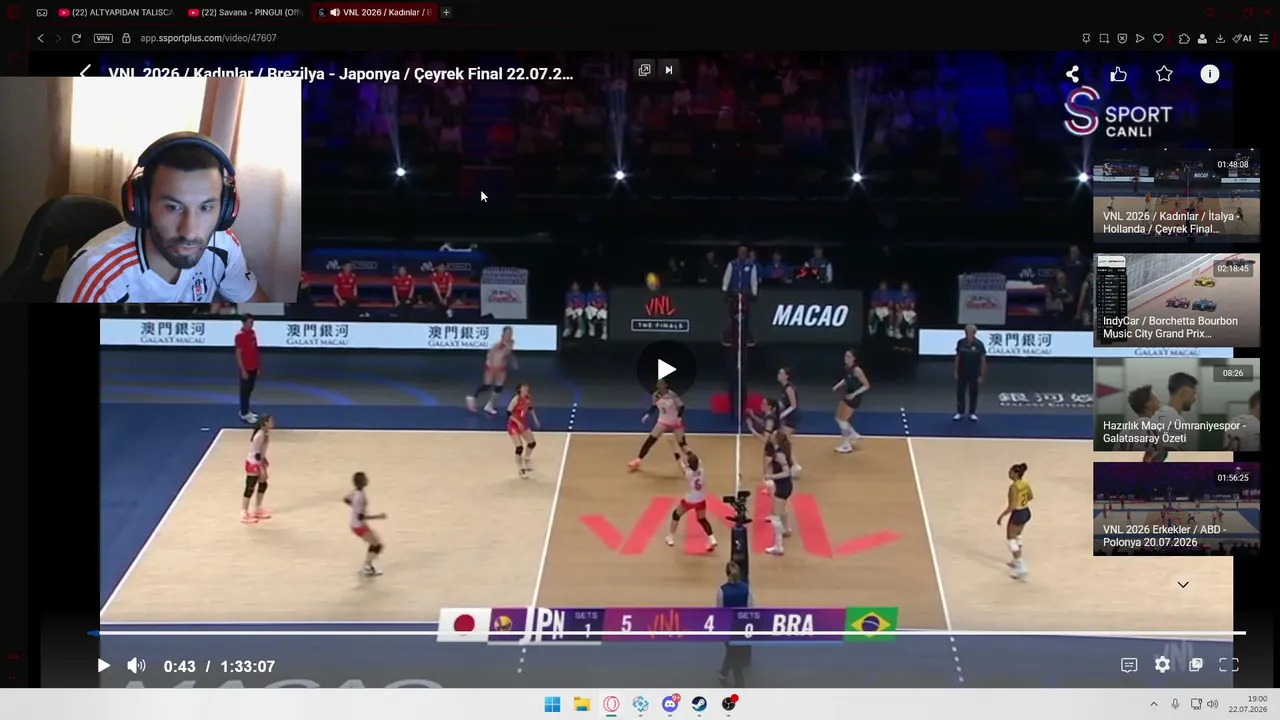Open the workspaces icon left of the tabs
Image resolution: width=1280 pixels, height=720 pixels.
click(41, 12)
